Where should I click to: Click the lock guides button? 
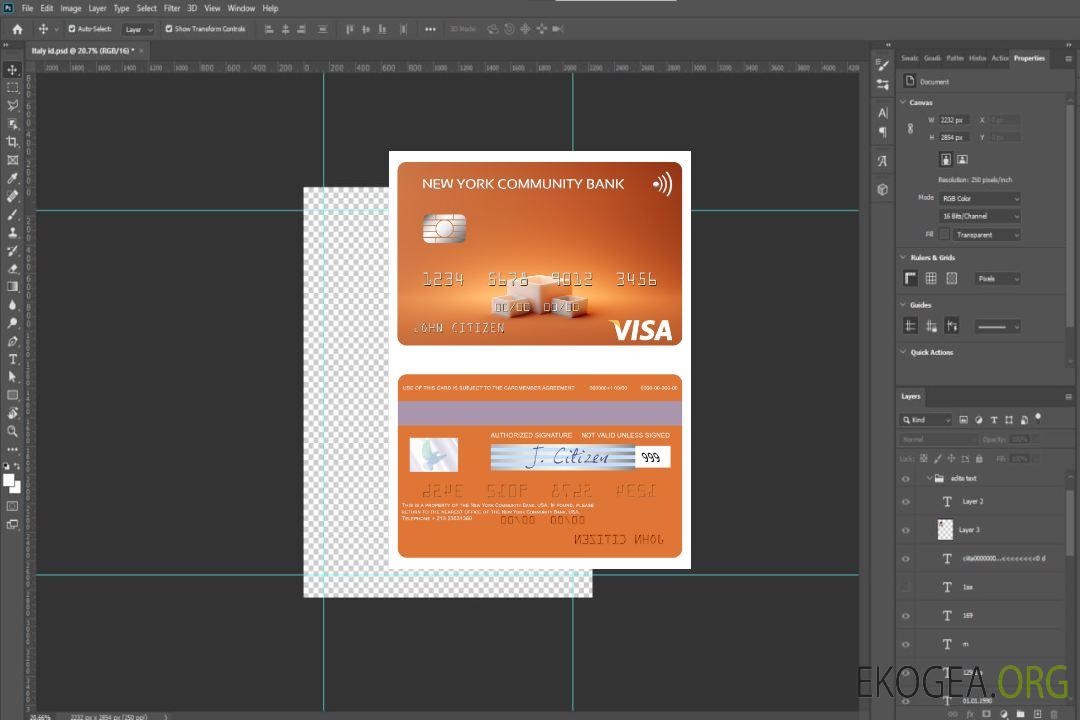pos(931,326)
